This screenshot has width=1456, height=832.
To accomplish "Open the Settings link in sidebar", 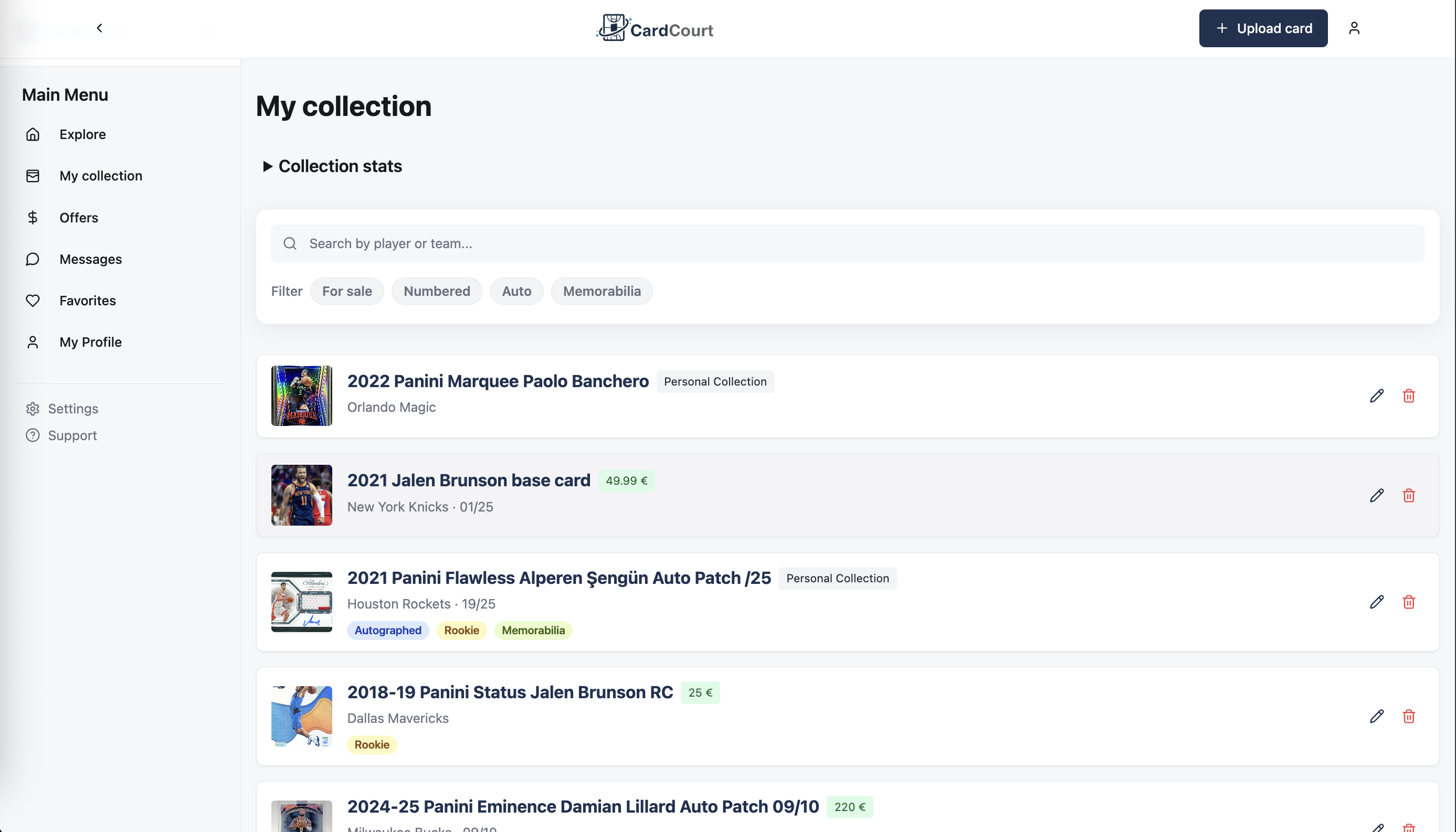I will [x=72, y=409].
